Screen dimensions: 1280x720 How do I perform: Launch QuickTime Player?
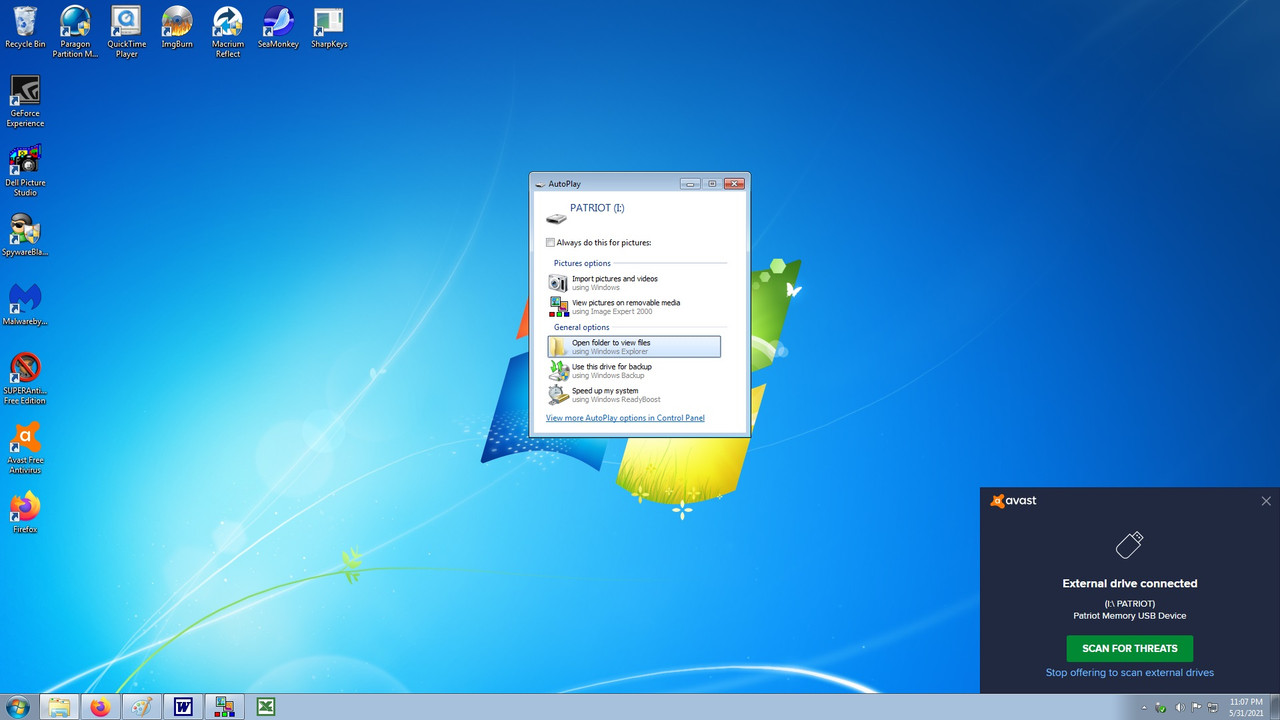tap(126, 22)
